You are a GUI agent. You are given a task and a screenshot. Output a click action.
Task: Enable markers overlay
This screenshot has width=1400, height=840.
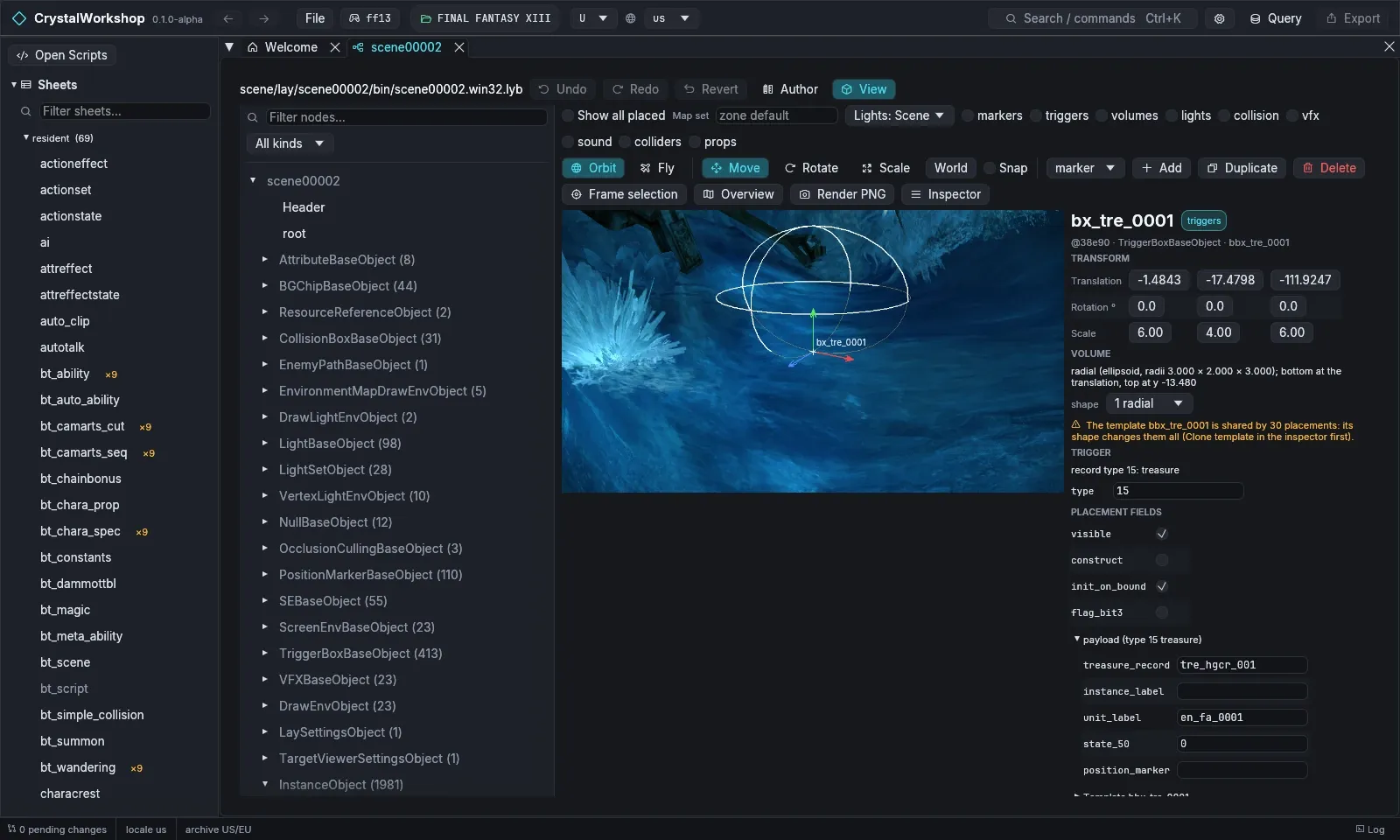click(968, 115)
